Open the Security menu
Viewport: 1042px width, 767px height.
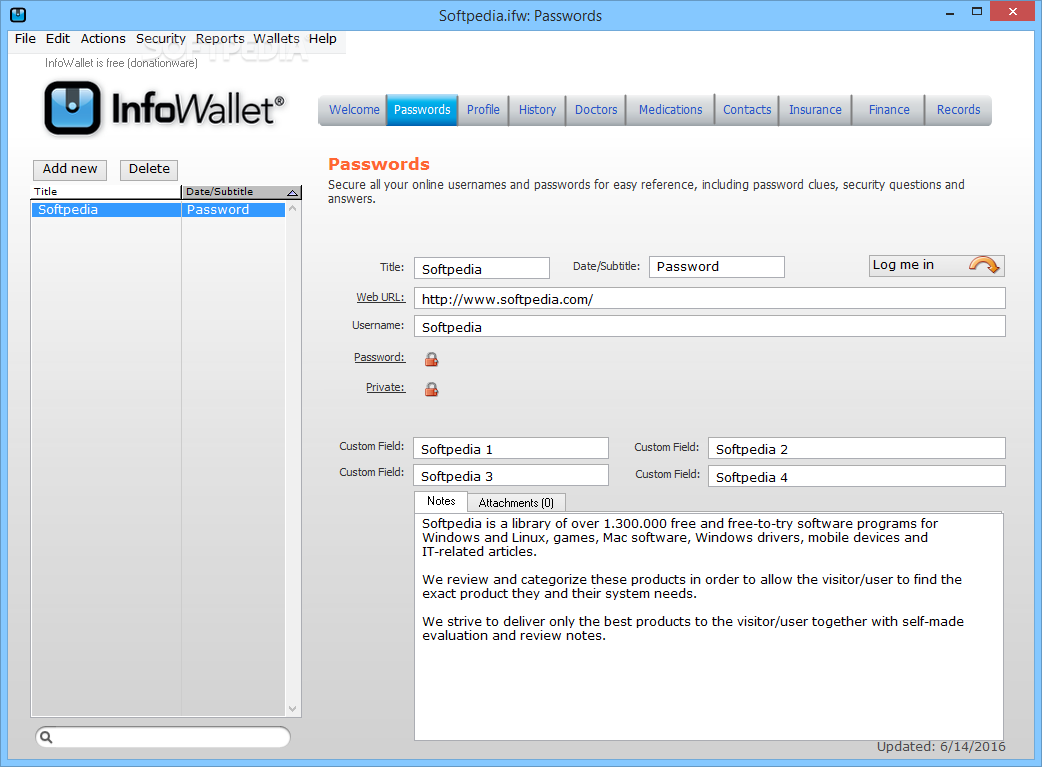coord(161,39)
